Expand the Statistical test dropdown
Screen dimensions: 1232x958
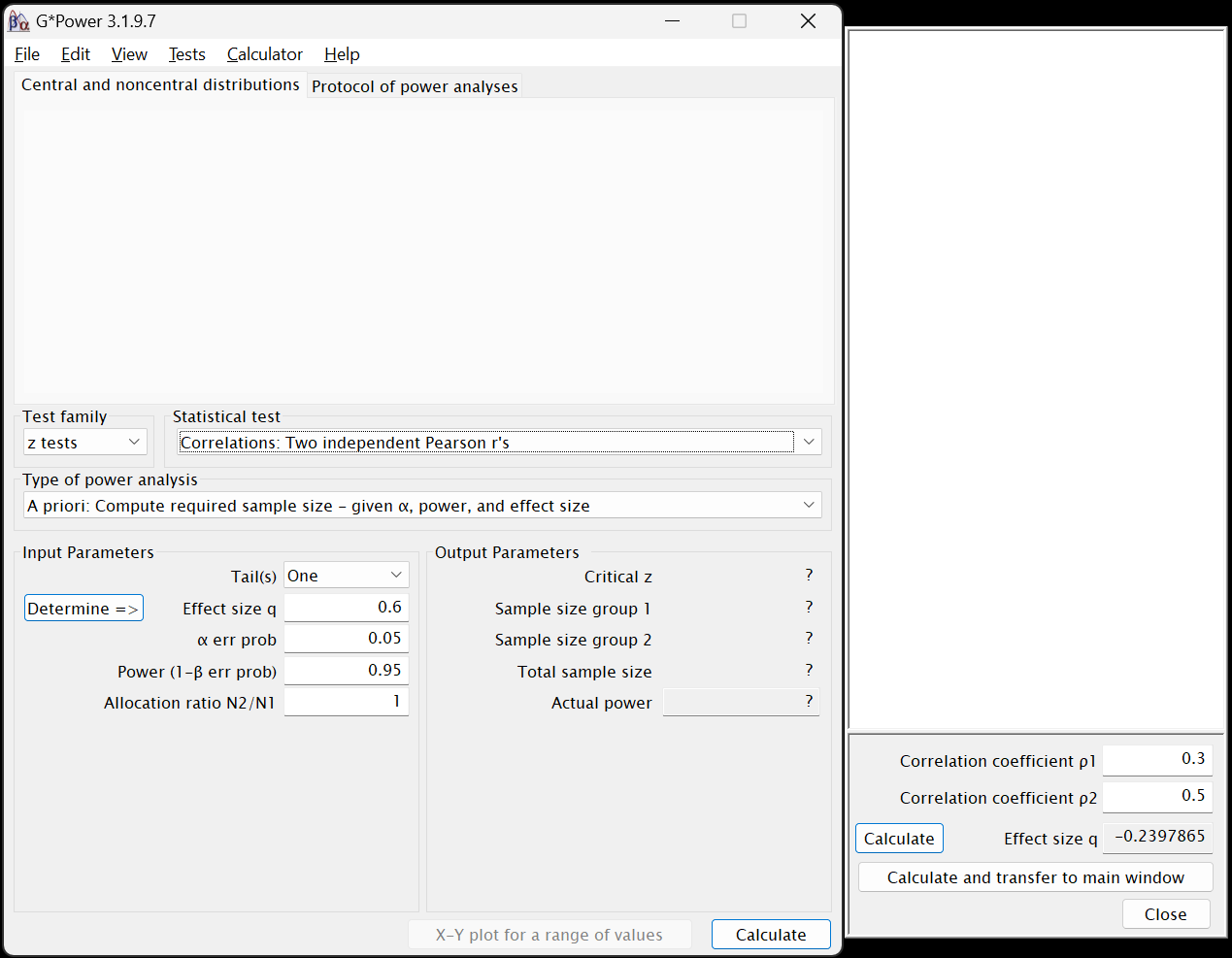pyautogui.click(x=500, y=443)
